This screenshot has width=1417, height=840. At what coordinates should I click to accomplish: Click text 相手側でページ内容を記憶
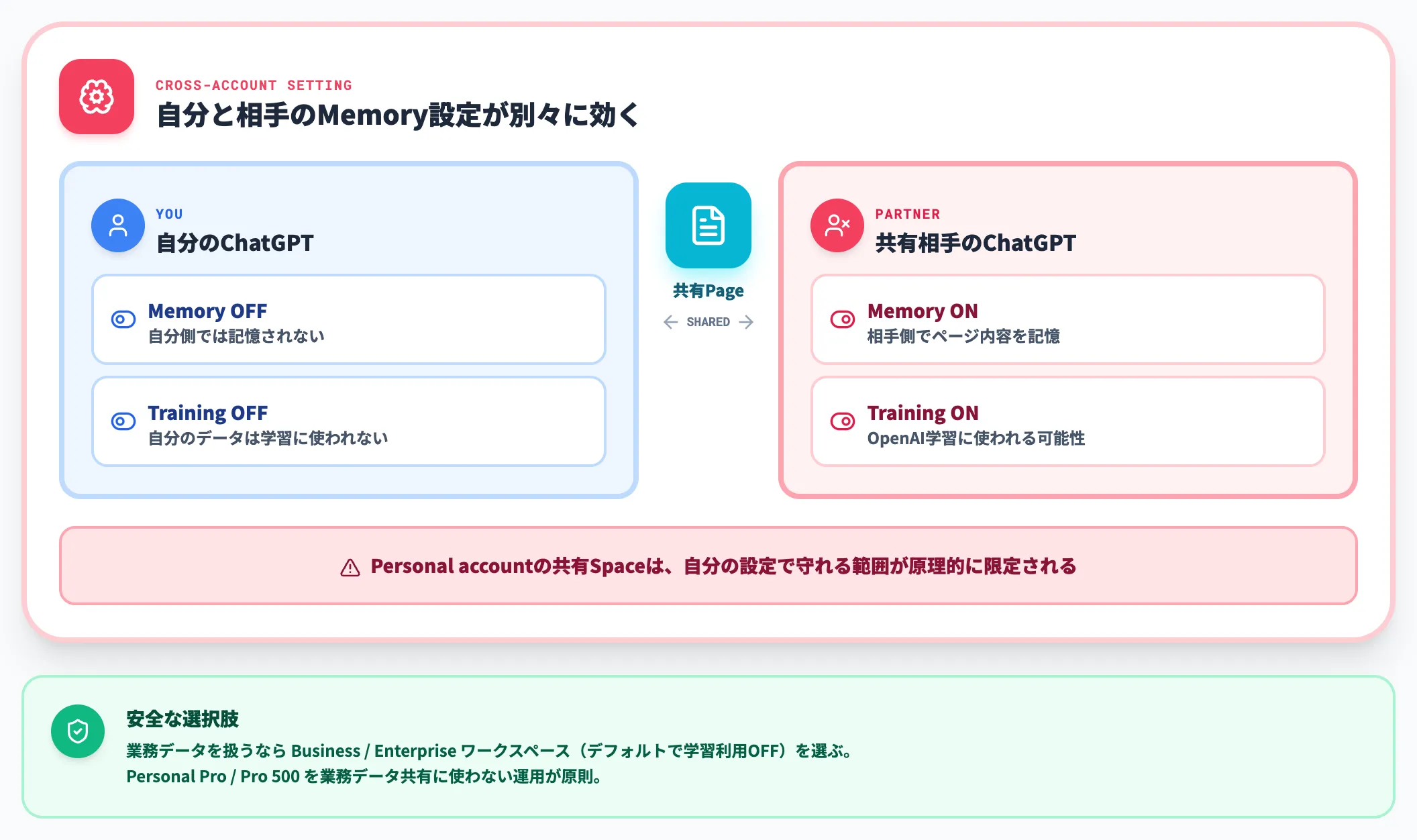point(963,336)
